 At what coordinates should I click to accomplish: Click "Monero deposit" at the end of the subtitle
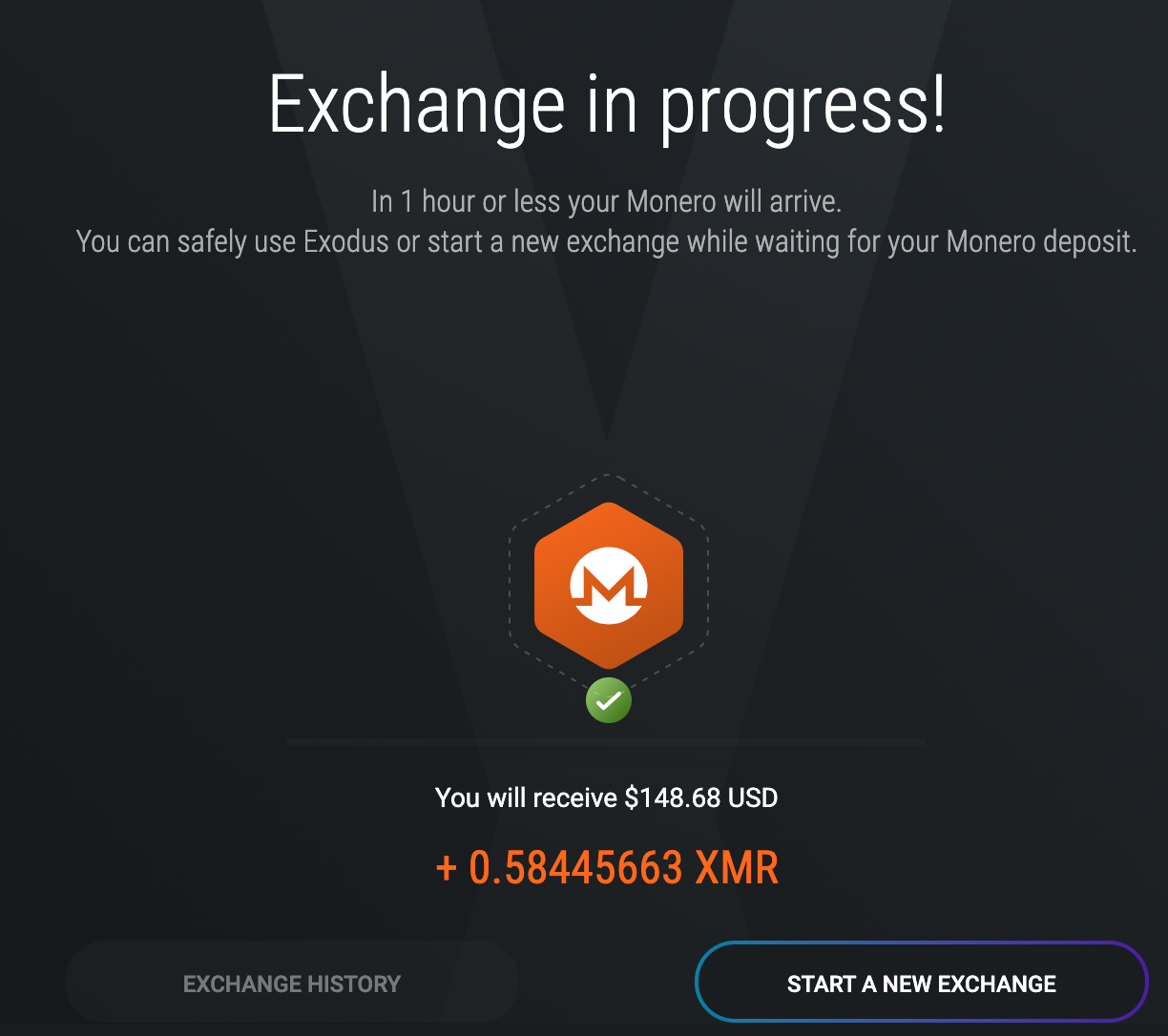(1041, 241)
